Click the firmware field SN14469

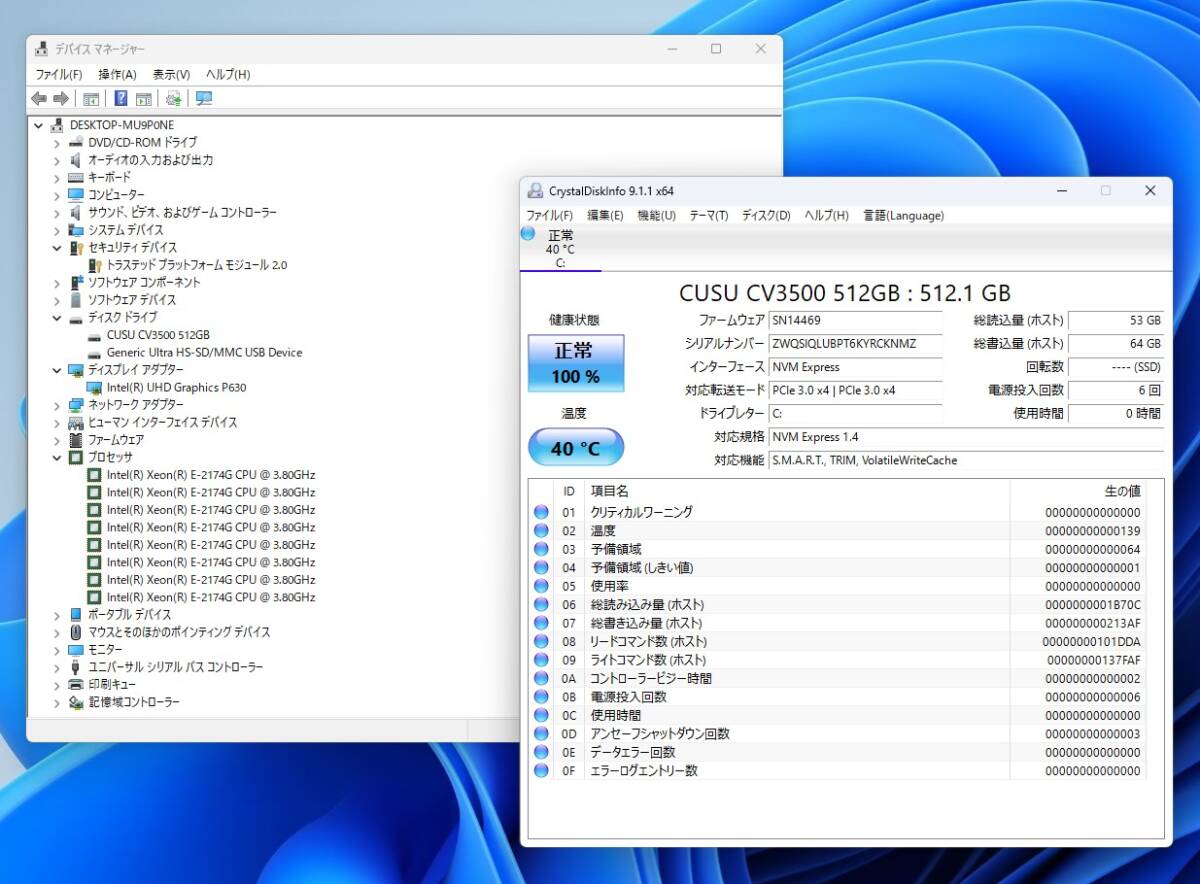tap(856, 320)
